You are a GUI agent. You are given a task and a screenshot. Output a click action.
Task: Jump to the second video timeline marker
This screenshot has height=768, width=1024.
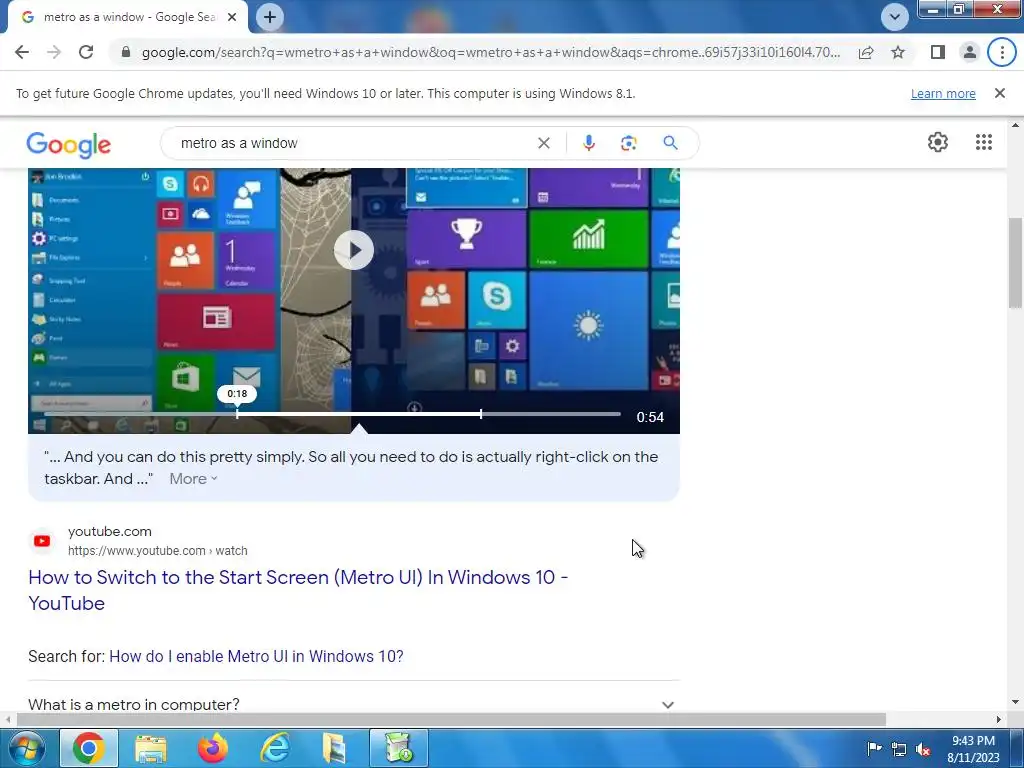(481, 414)
